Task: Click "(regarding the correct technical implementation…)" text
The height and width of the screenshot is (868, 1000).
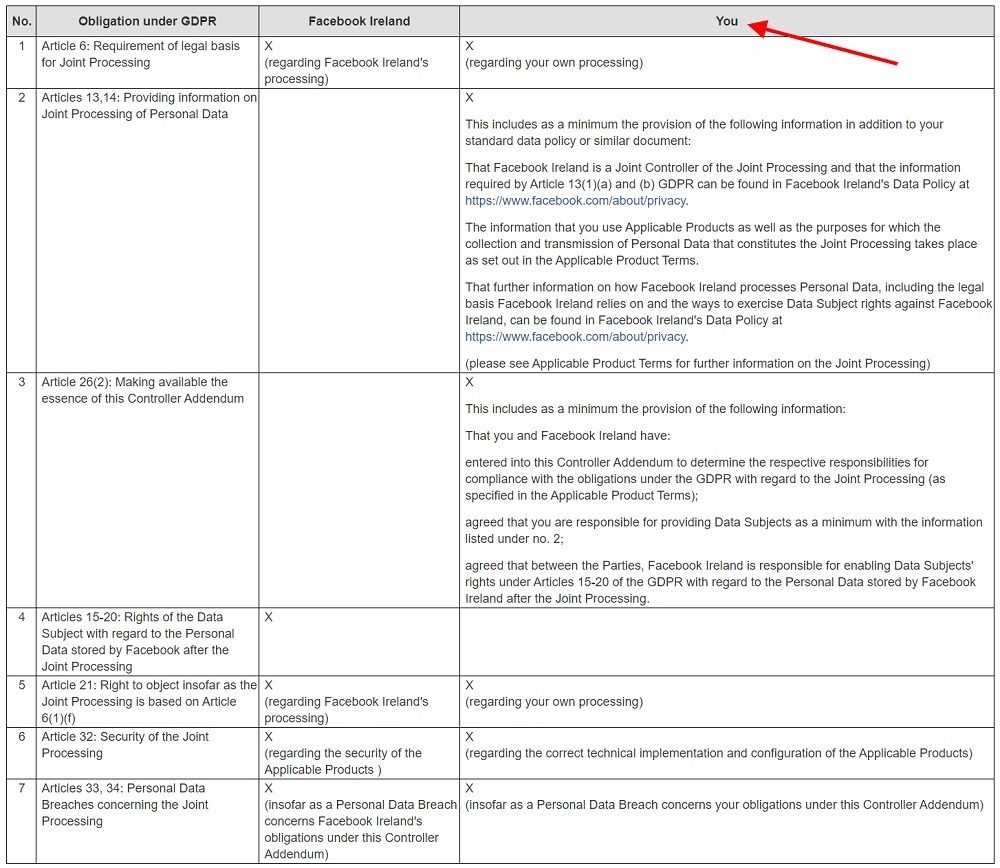Action: (719, 753)
